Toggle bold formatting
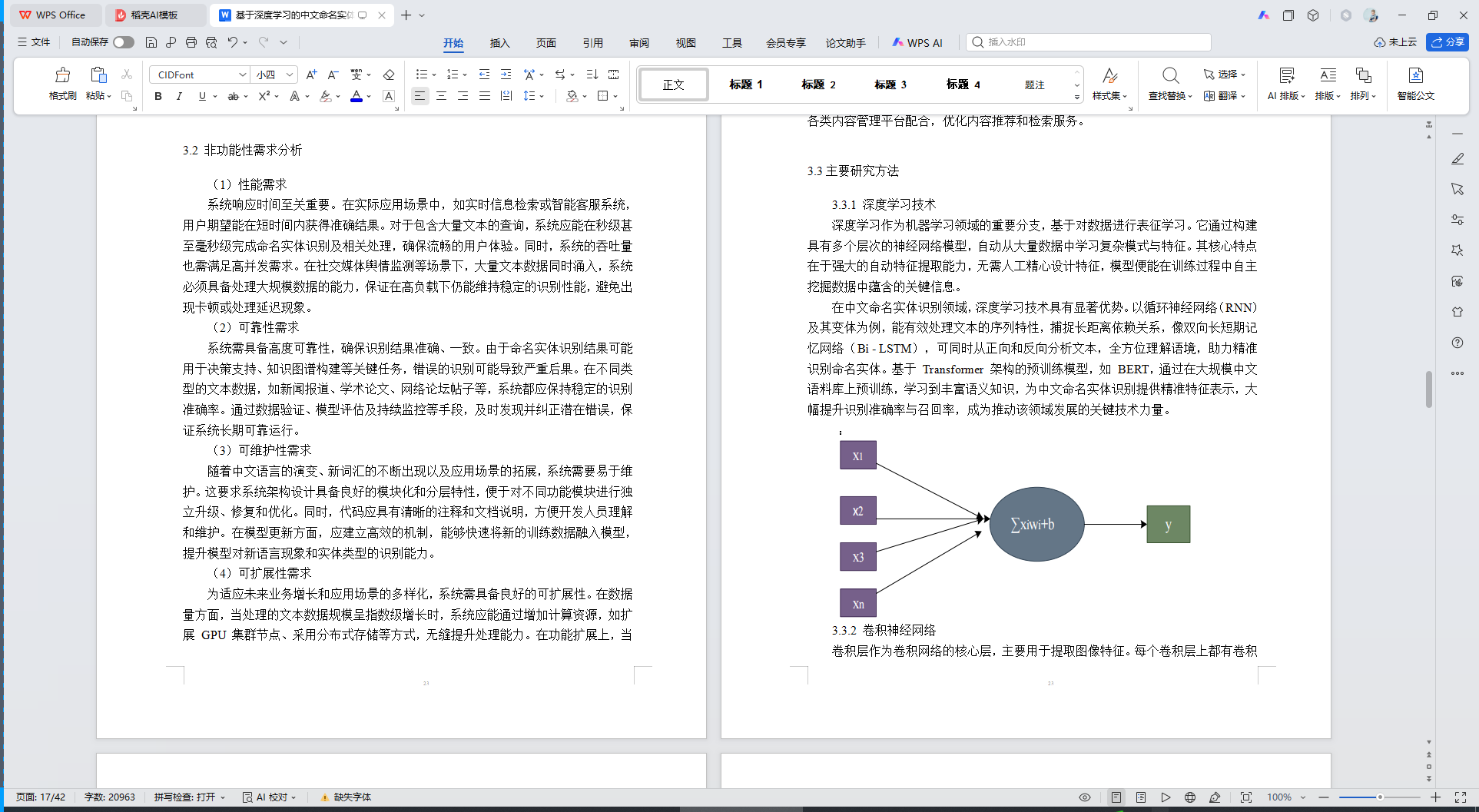Image resolution: width=1479 pixels, height=812 pixels. [x=158, y=96]
